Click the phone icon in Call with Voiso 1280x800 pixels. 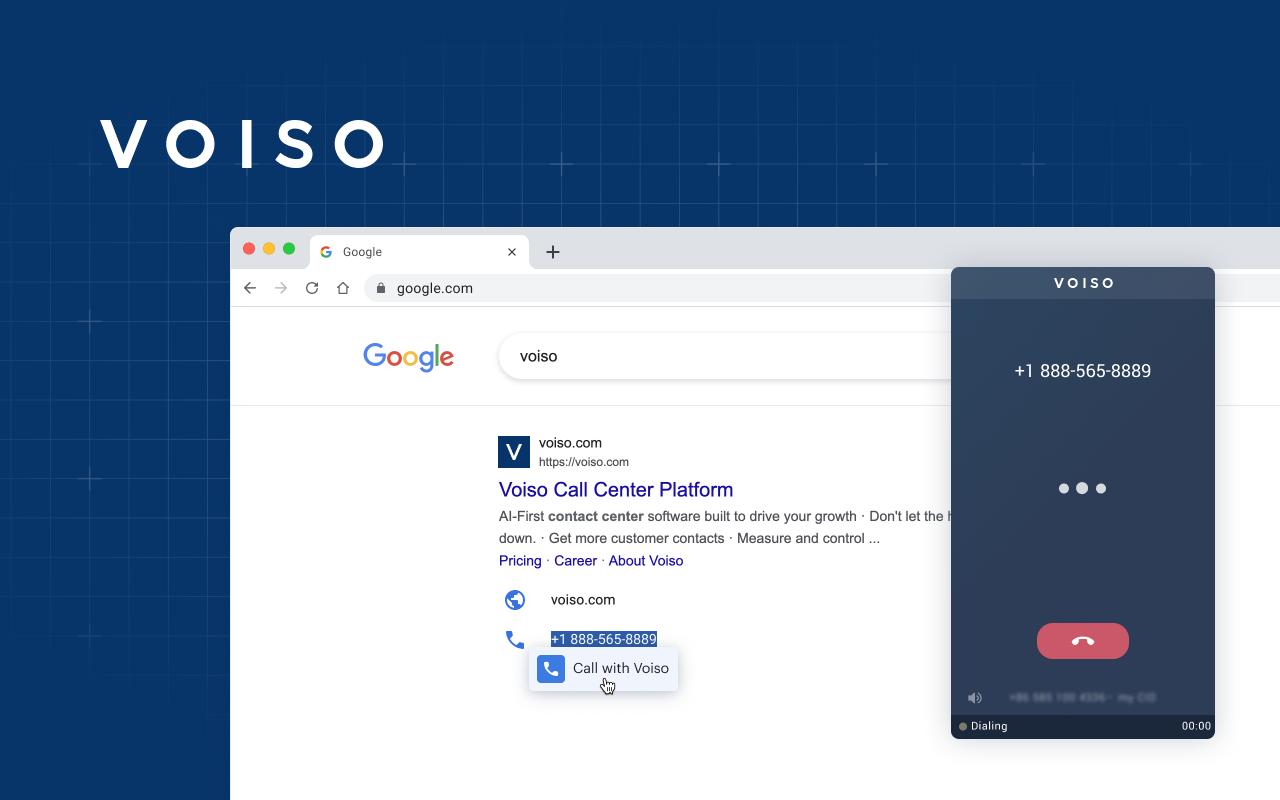(551, 669)
